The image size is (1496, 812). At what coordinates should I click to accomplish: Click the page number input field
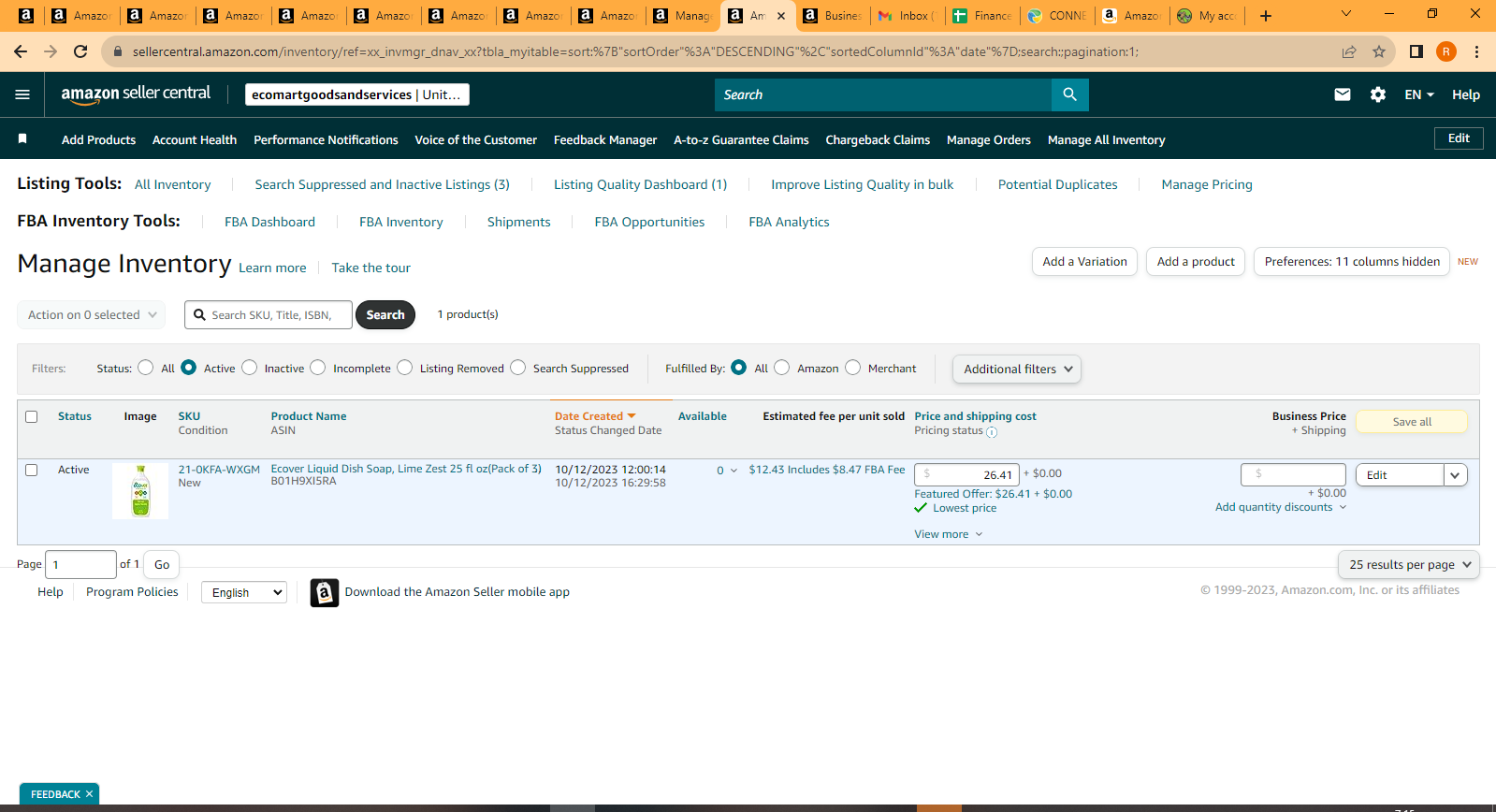(80, 564)
